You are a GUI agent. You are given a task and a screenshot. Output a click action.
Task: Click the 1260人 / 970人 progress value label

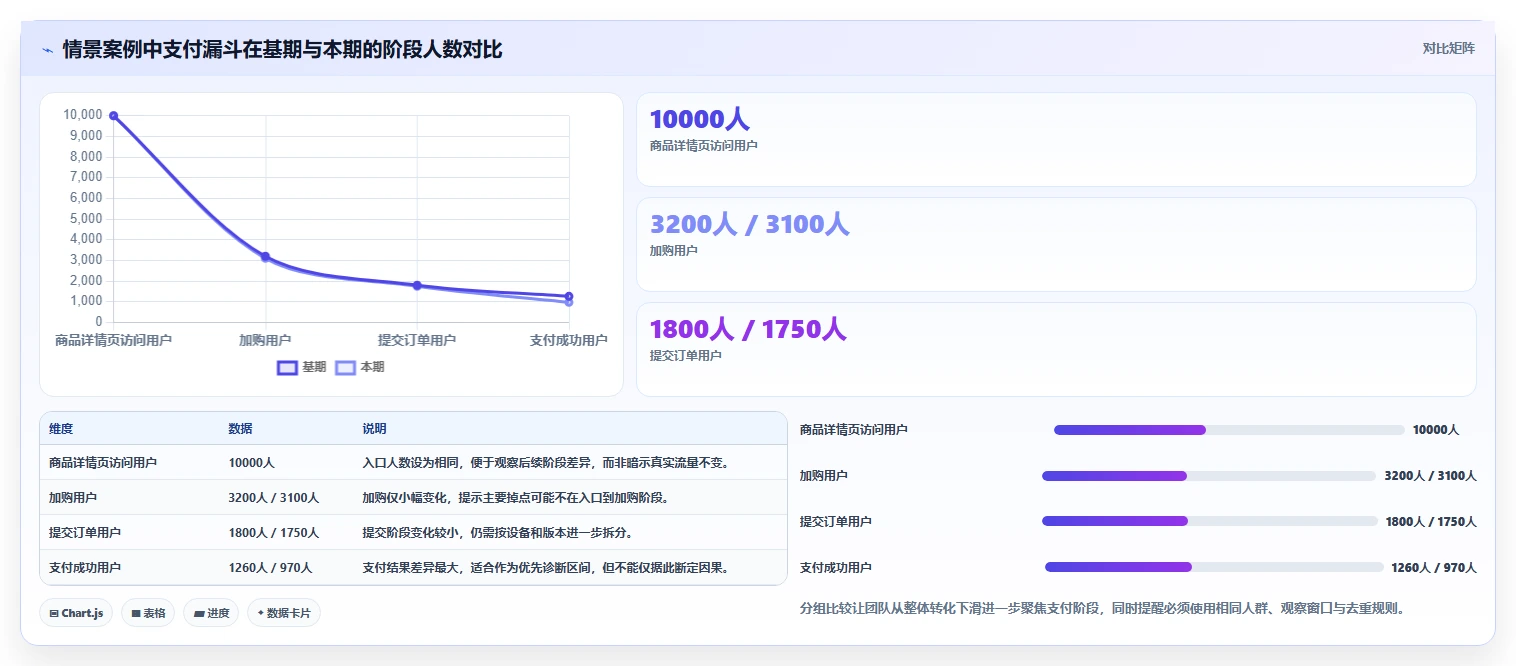click(x=1434, y=568)
